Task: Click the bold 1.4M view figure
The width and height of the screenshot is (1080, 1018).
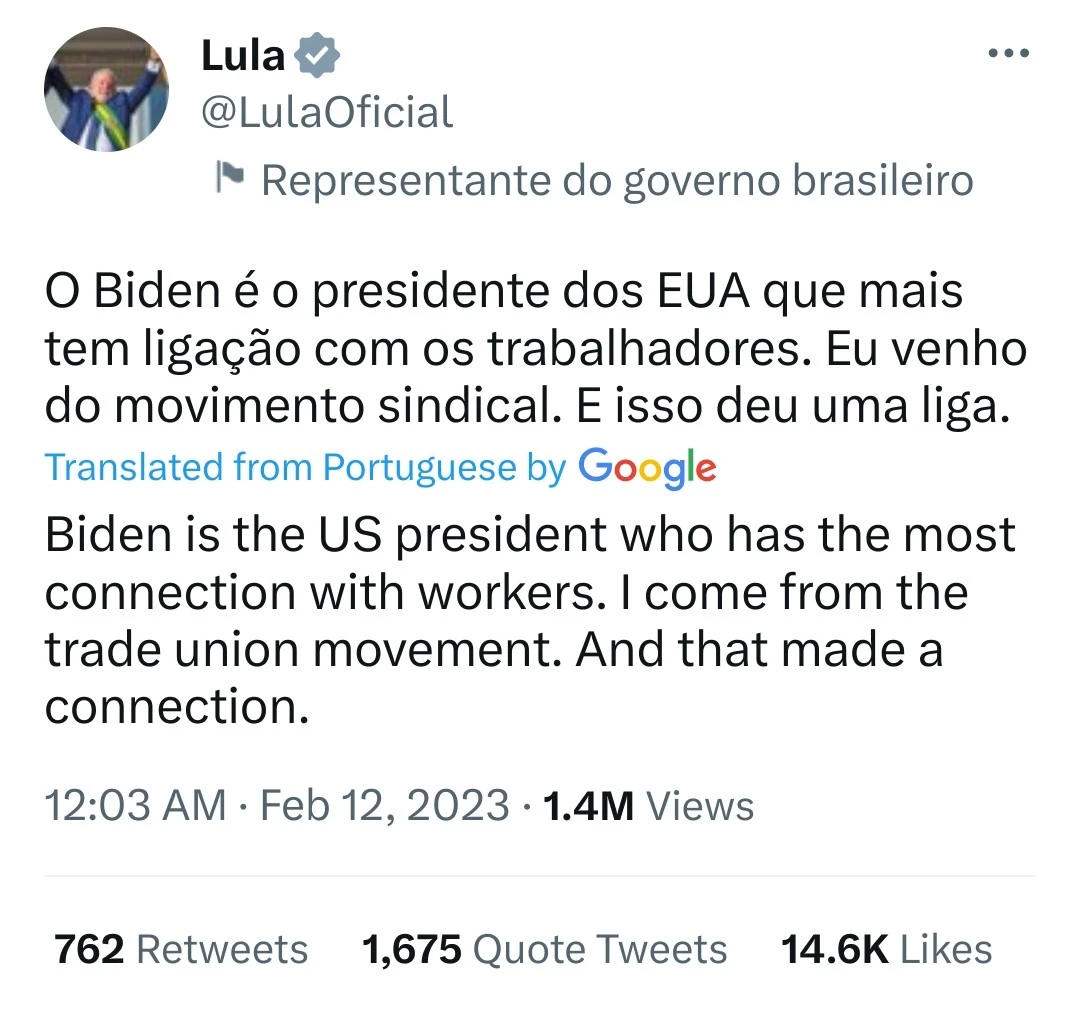Action: [x=588, y=806]
